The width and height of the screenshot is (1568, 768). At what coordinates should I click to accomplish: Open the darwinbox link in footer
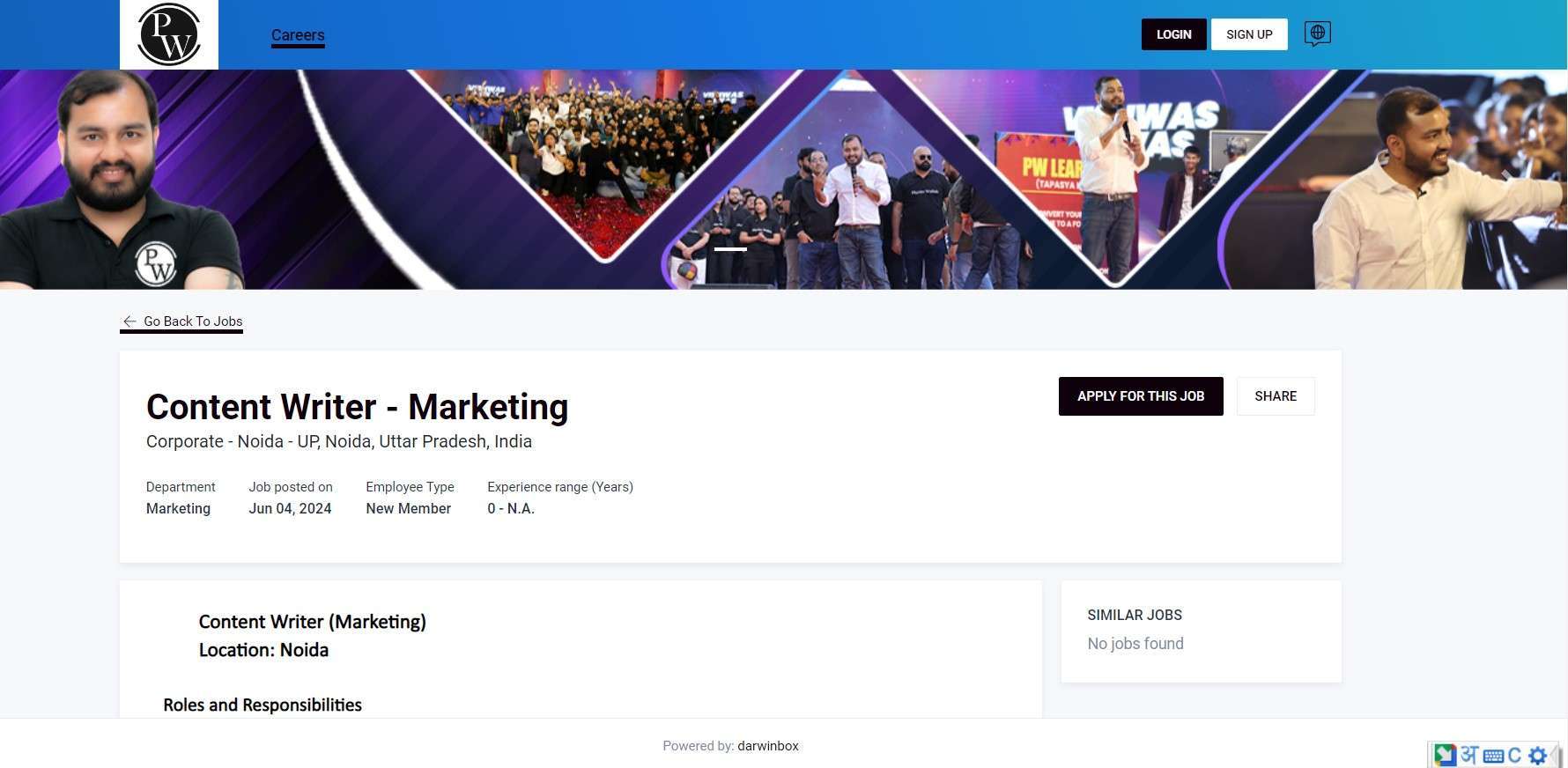click(767, 746)
